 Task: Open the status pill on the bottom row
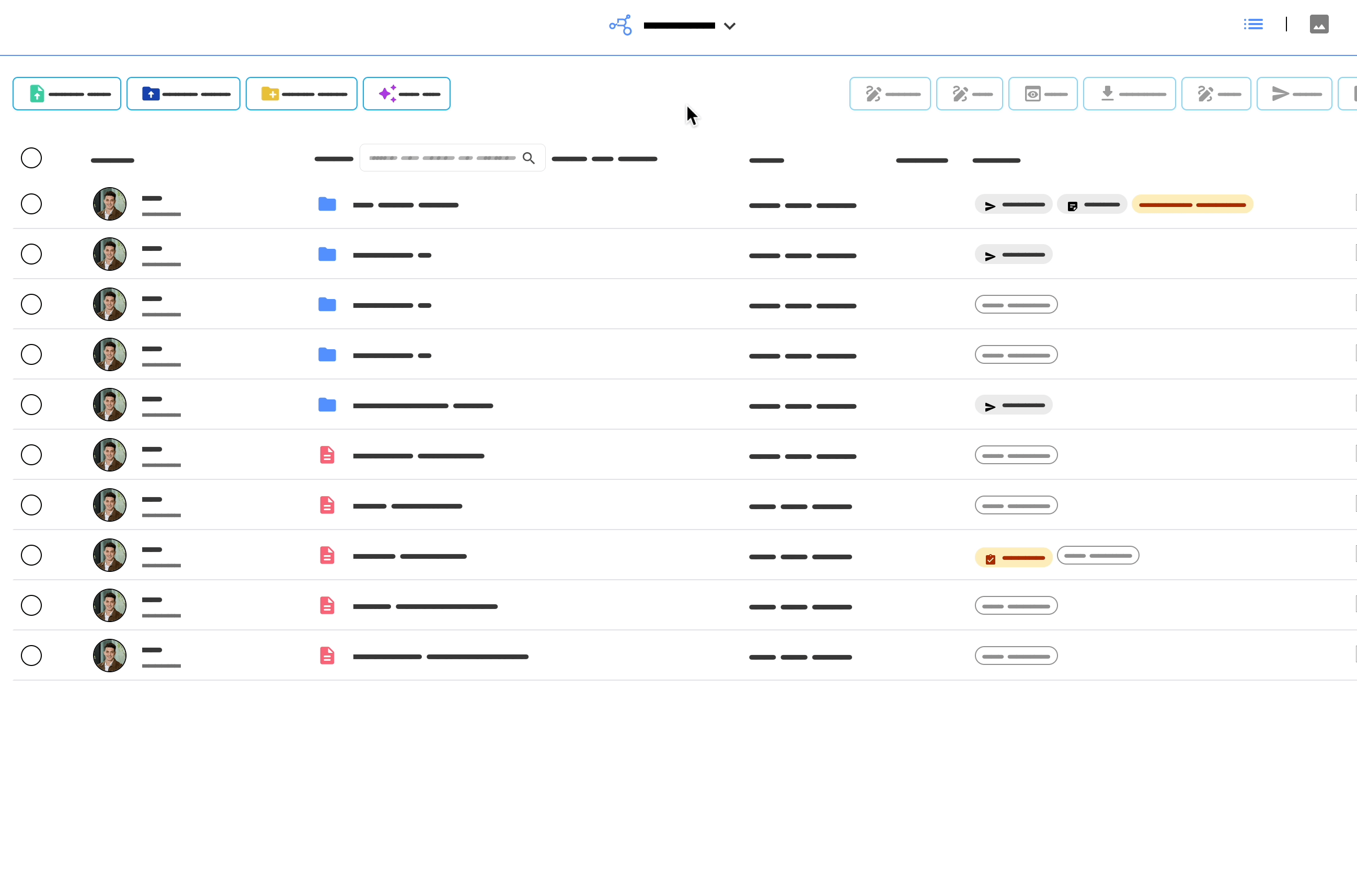[x=1016, y=656]
